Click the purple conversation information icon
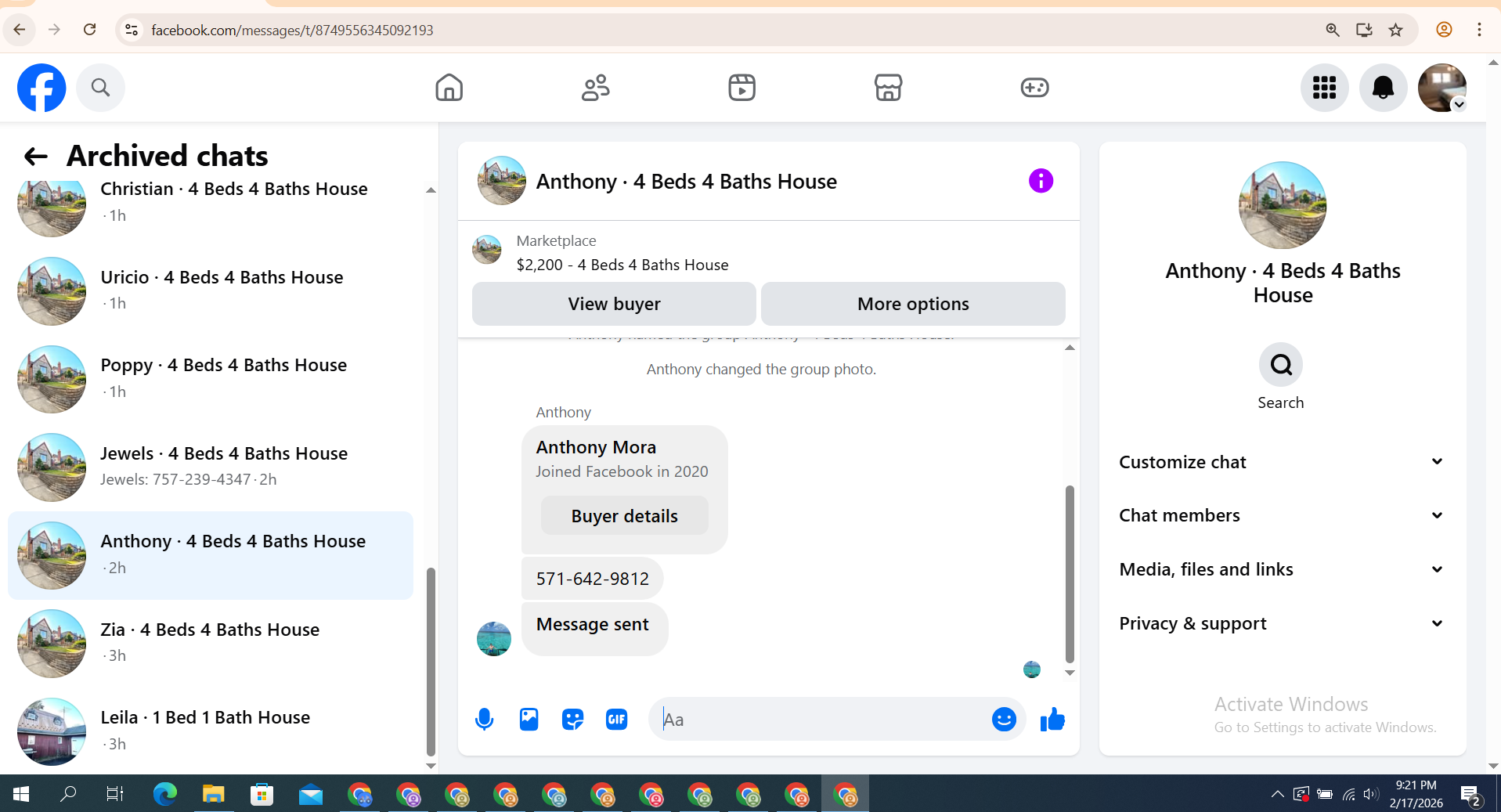The height and width of the screenshot is (812, 1501). pyautogui.click(x=1041, y=181)
